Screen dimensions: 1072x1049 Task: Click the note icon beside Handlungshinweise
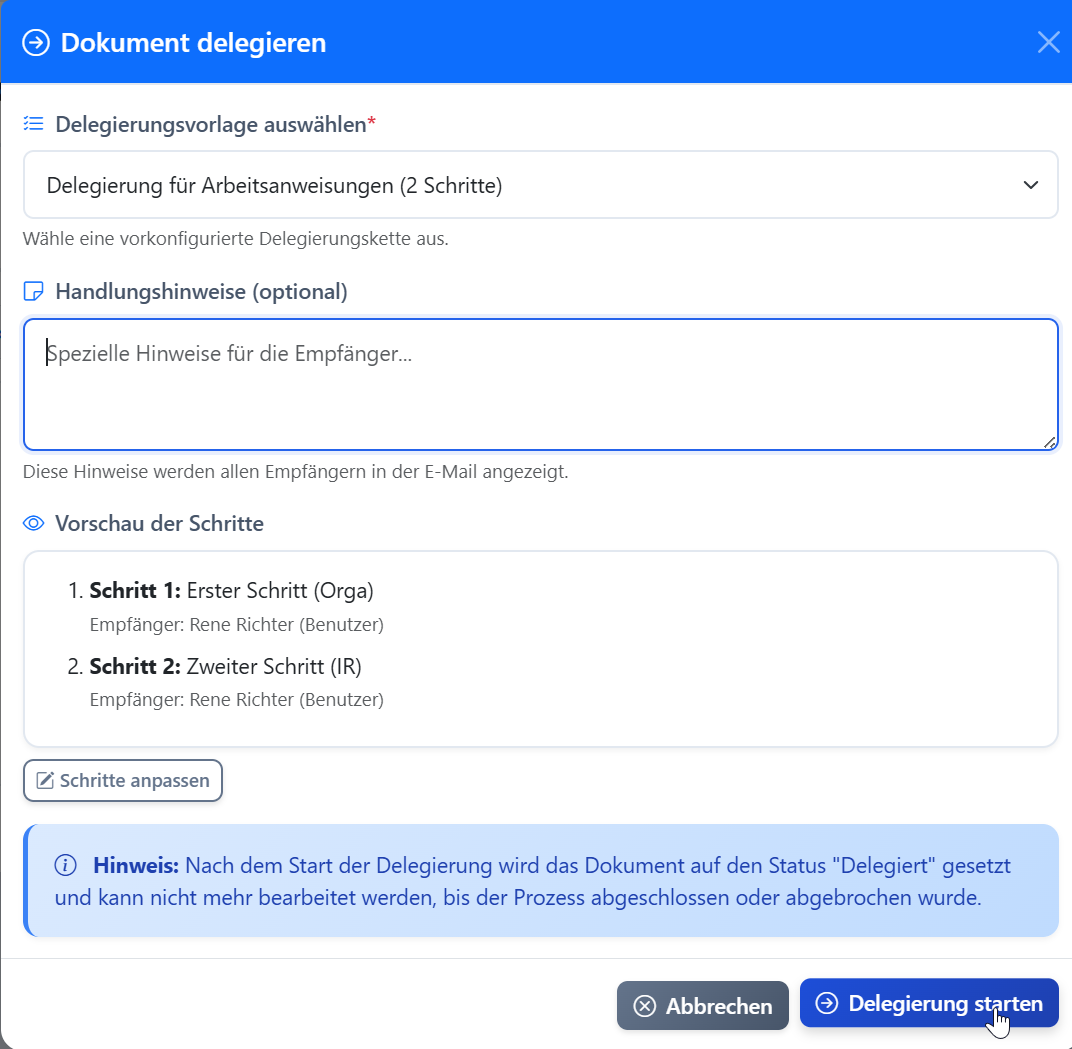34,290
